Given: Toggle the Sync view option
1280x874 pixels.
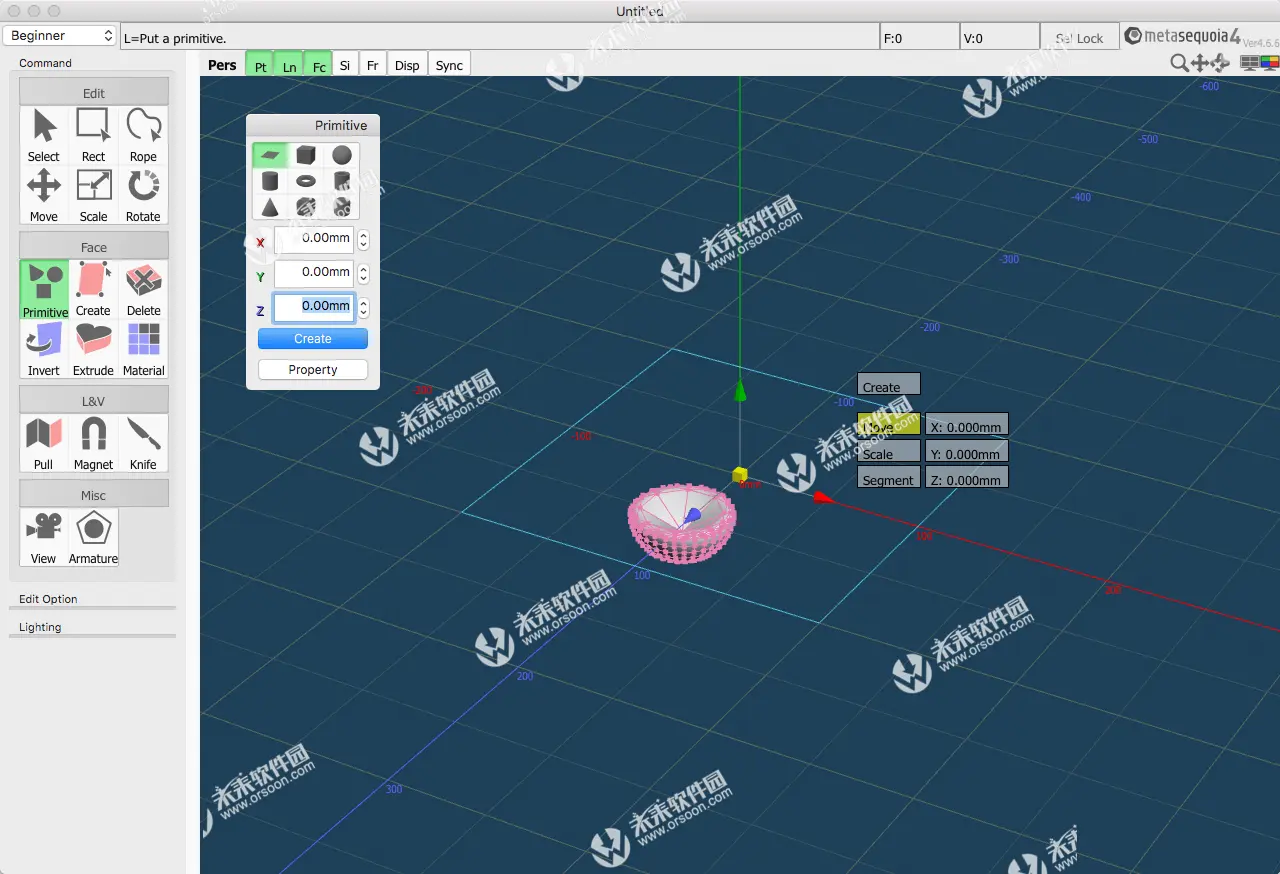Looking at the screenshot, I should point(449,65).
